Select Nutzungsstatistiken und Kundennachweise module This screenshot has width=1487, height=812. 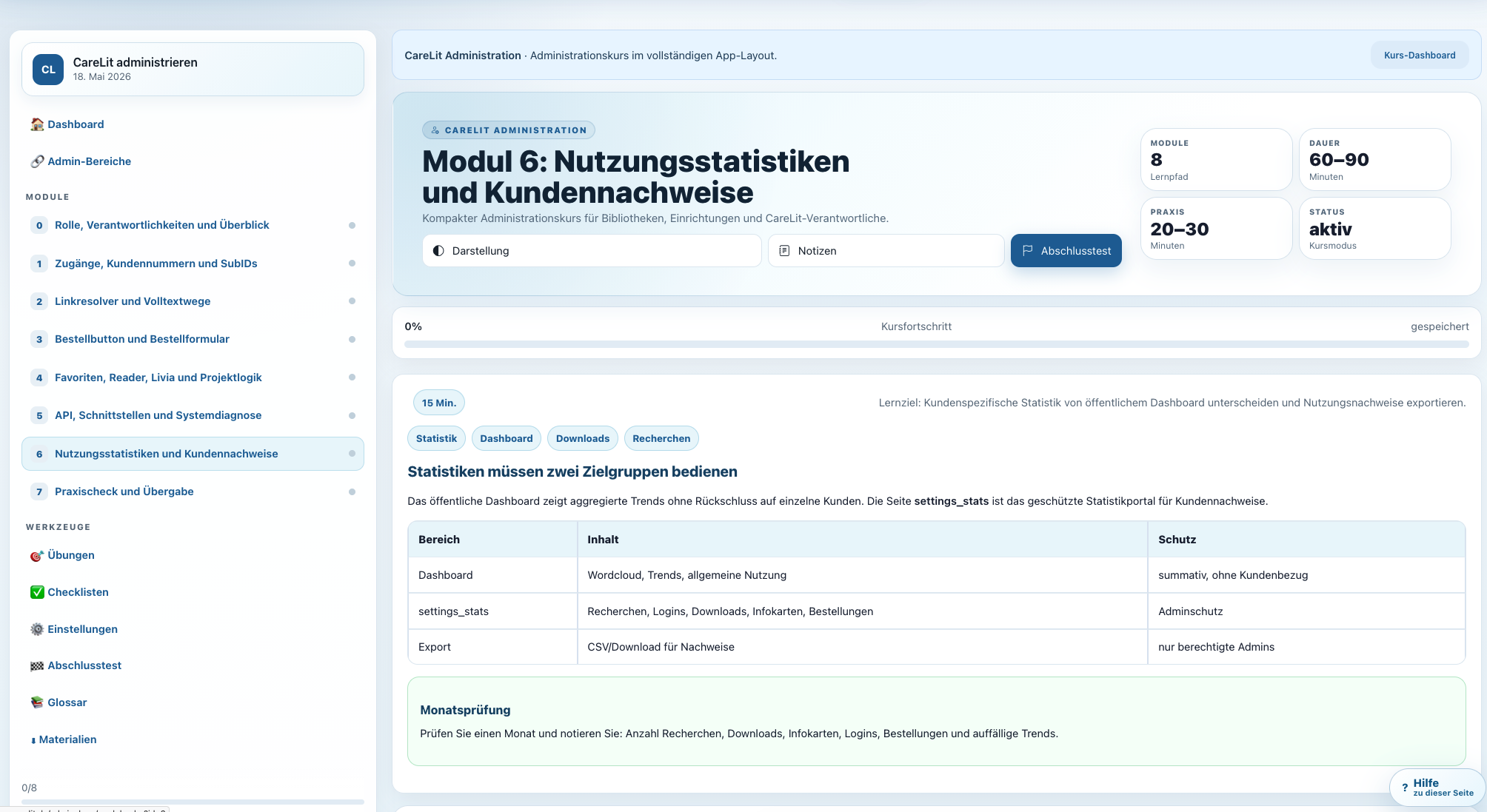coord(193,454)
